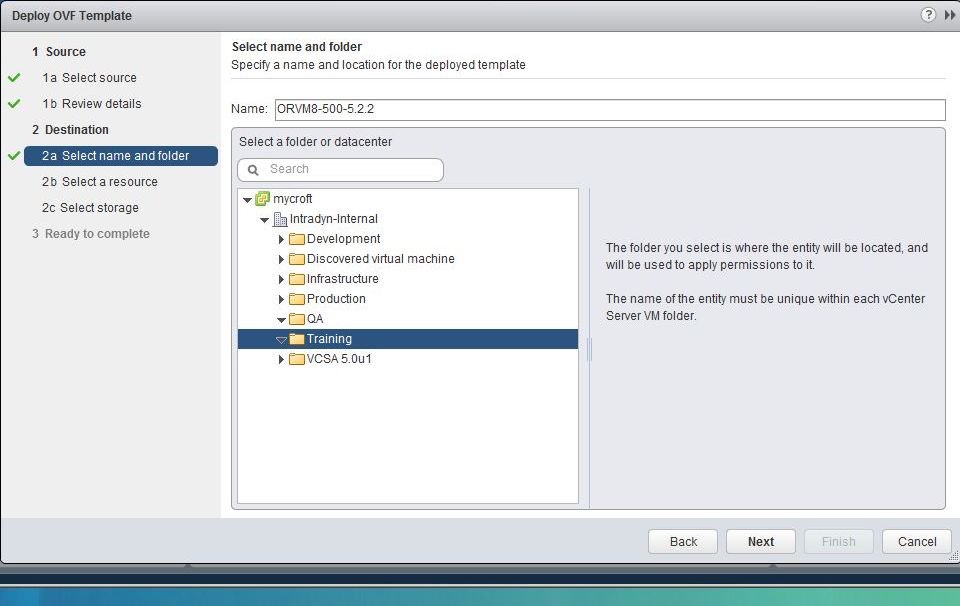Select the VCSA 5.0u1 tree label
The image size is (960, 606).
coord(339,359)
